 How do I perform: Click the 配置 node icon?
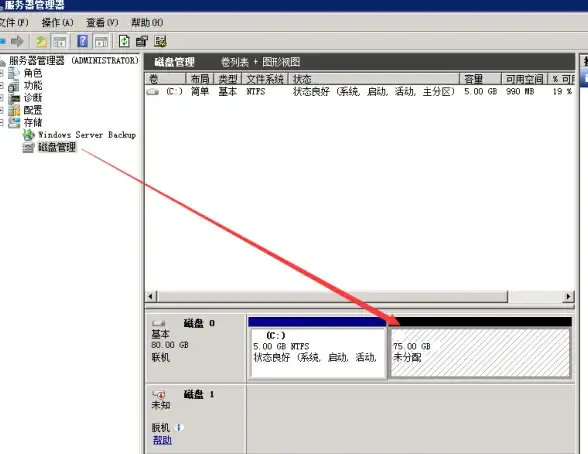pos(14,110)
